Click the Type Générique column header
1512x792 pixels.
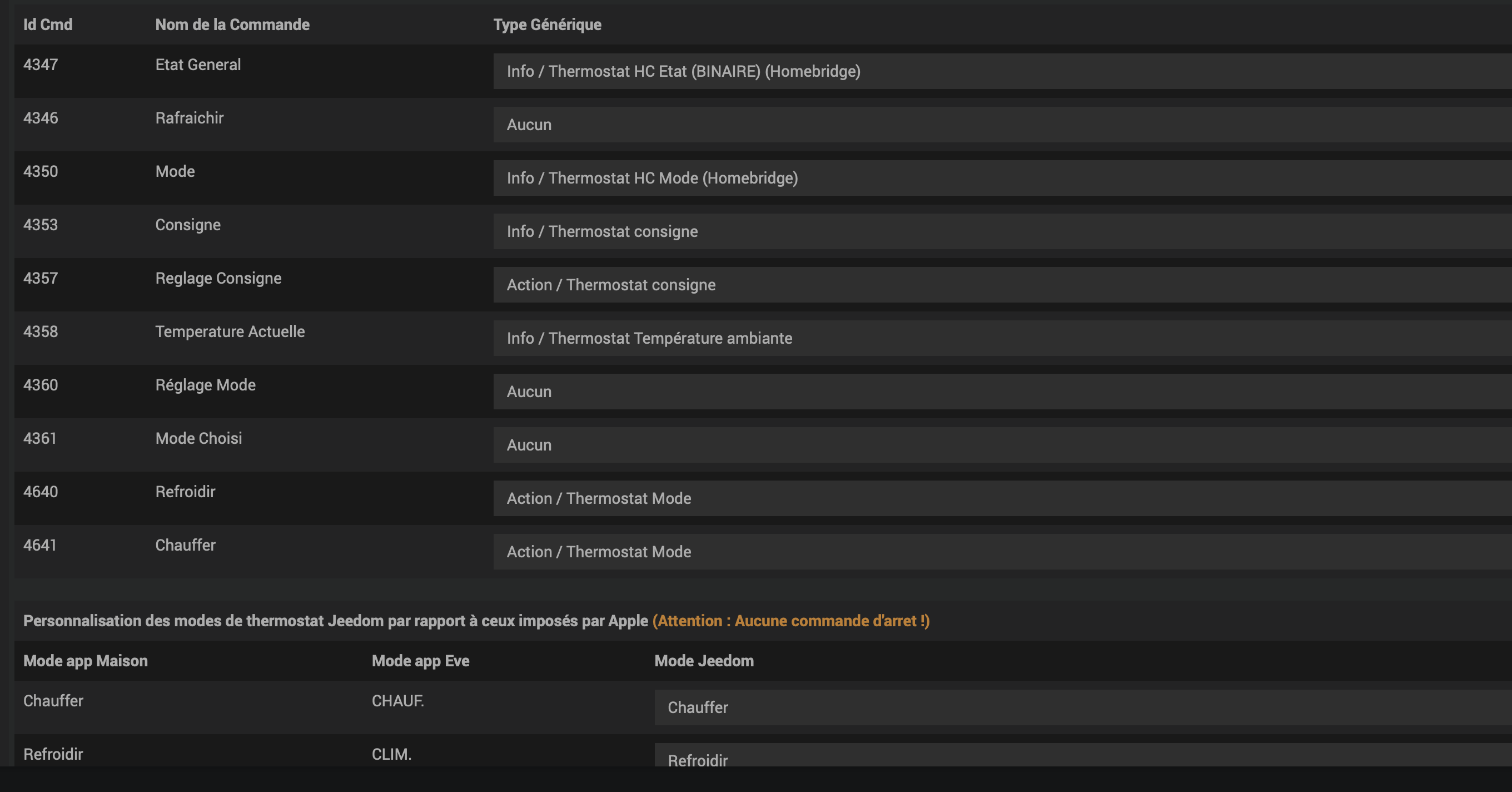(547, 24)
